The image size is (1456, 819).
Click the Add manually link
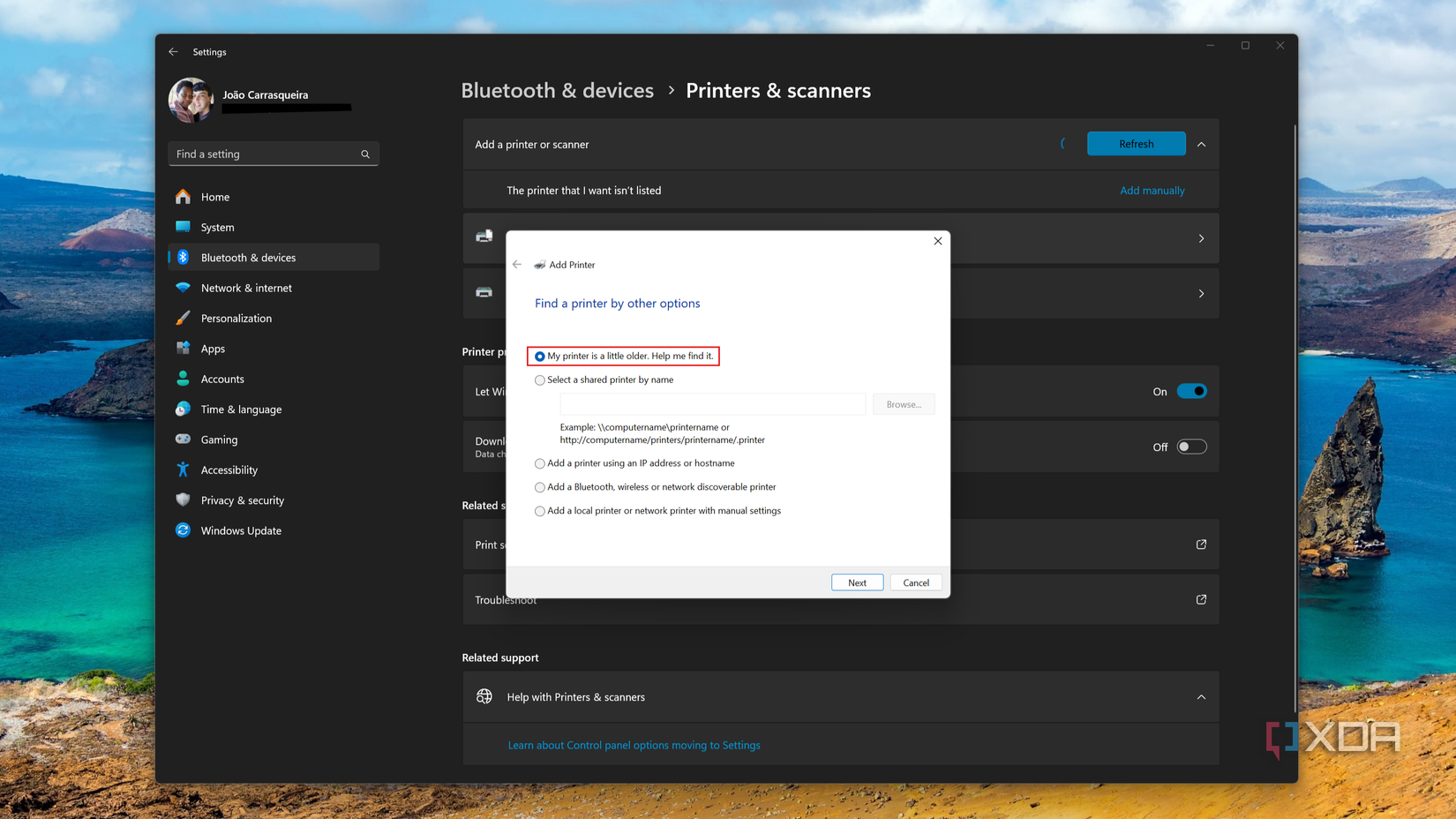coord(1152,191)
